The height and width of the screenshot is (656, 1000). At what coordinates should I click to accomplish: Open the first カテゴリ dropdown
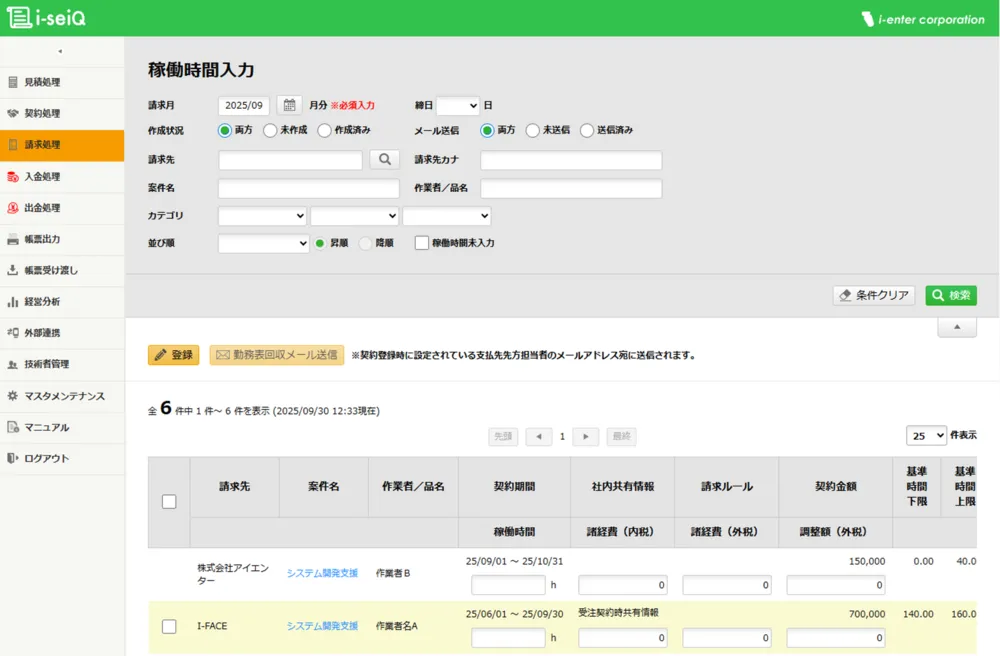point(262,215)
